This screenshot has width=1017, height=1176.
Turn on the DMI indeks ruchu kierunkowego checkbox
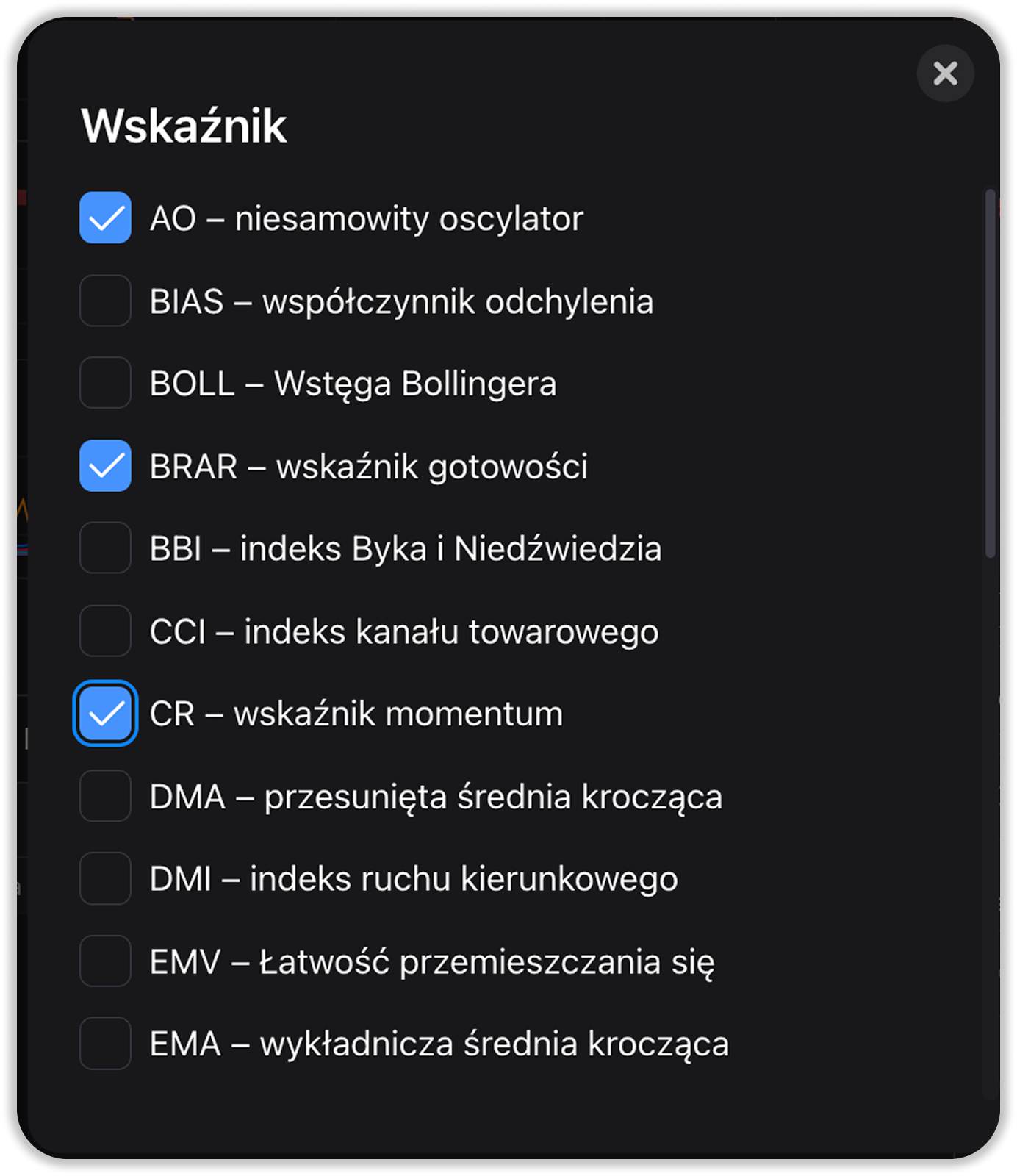coord(105,878)
